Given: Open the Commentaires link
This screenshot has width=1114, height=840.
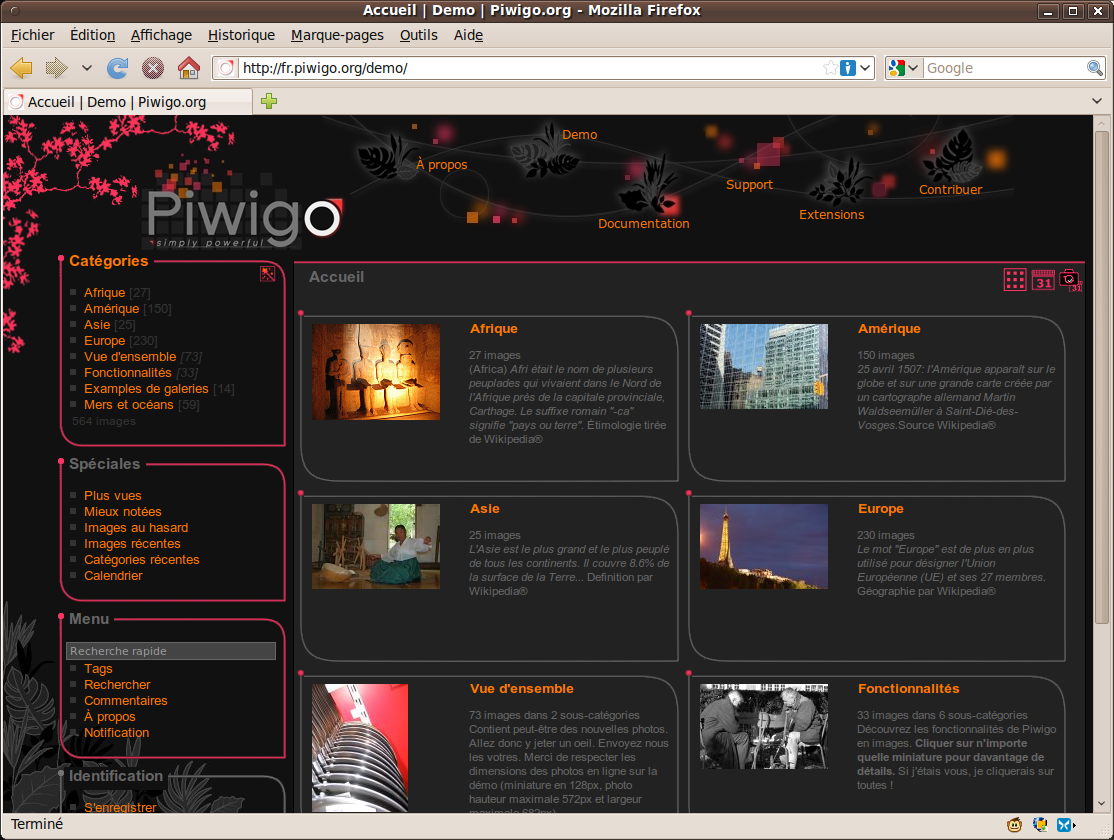Looking at the screenshot, I should click(x=126, y=701).
